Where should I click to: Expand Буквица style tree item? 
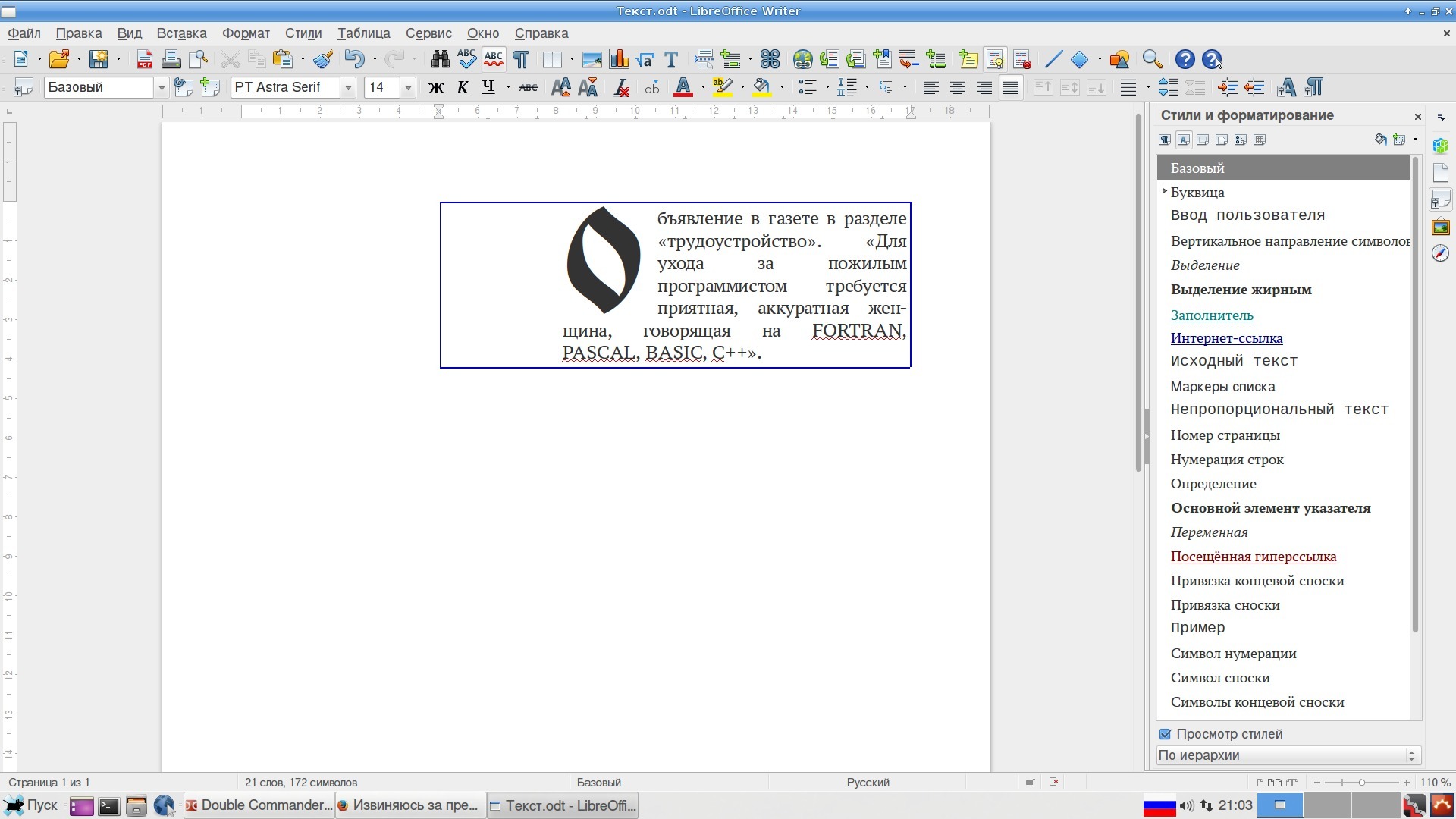(1164, 192)
